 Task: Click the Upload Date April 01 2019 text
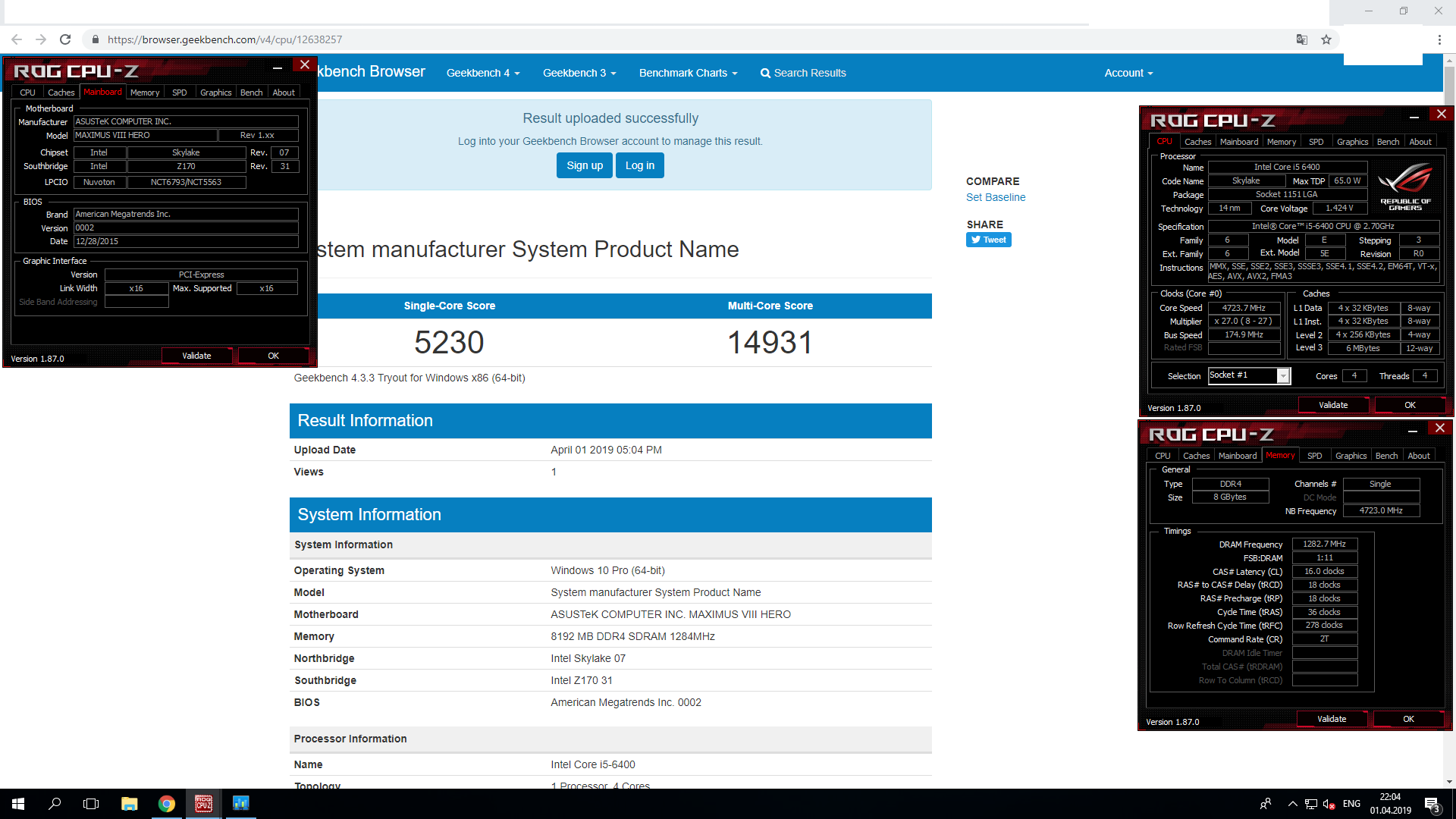coord(607,450)
